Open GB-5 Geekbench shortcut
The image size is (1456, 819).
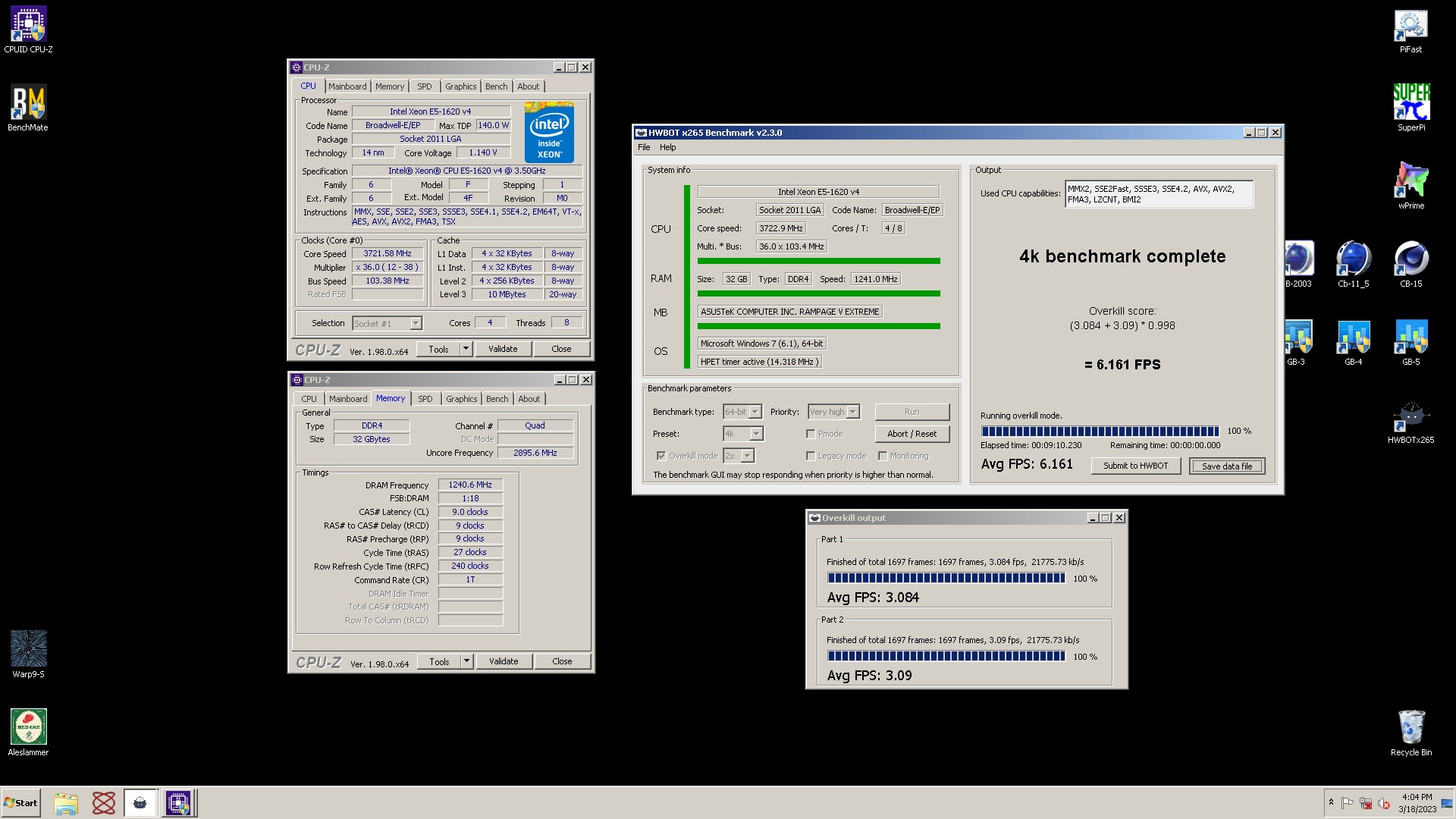click(1410, 343)
